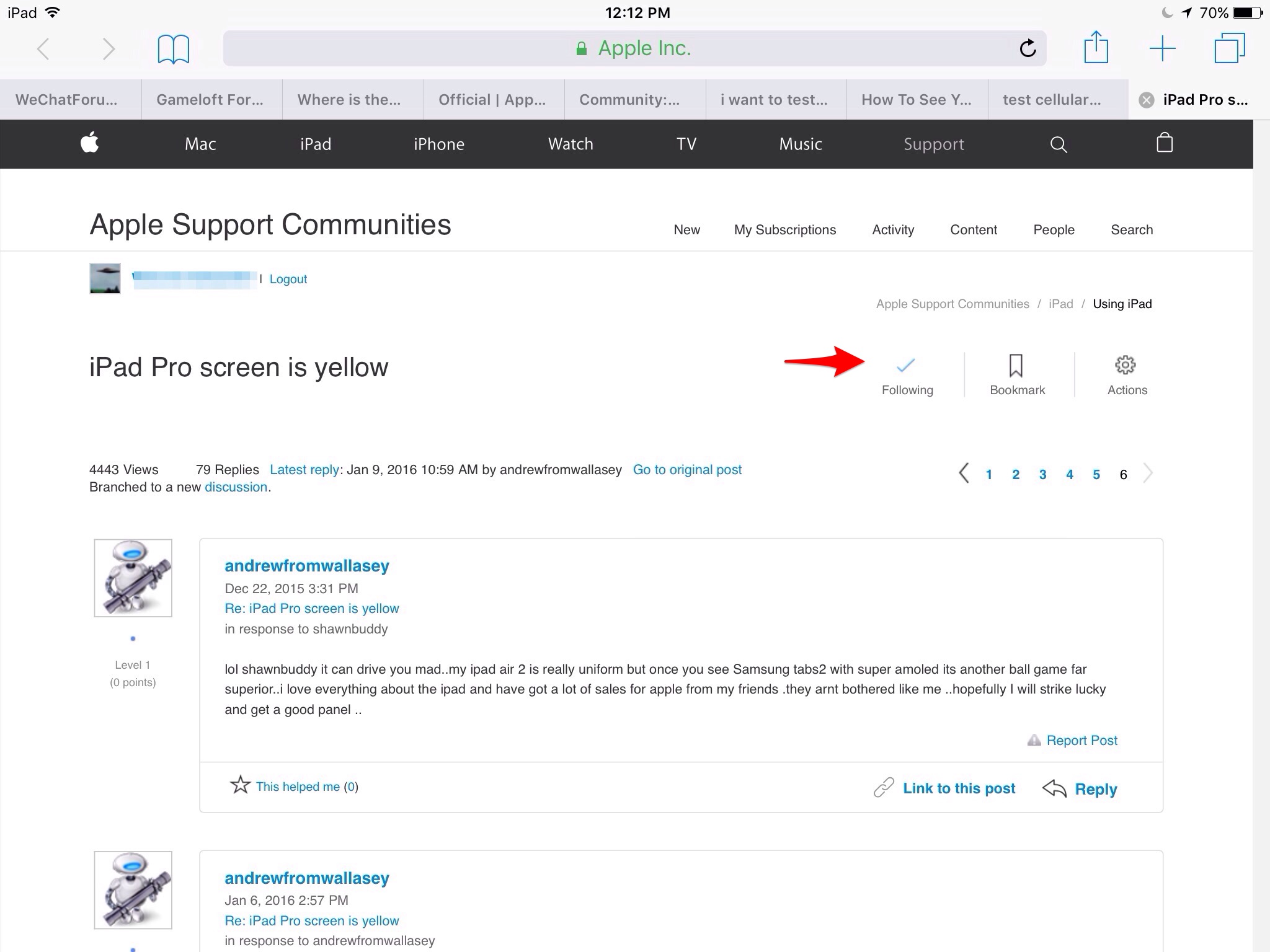Tap the Share icon in Safari toolbar
Screen dimensions: 1270x952
pyautogui.click(x=1096, y=48)
